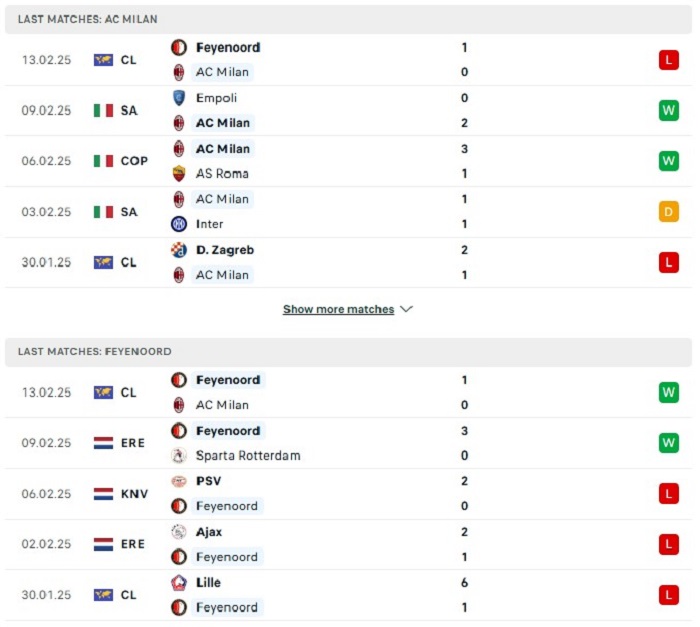Screen dimensions: 700x627
Task: Click the Sparta Rotterdam crest icon
Action: coord(179,456)
